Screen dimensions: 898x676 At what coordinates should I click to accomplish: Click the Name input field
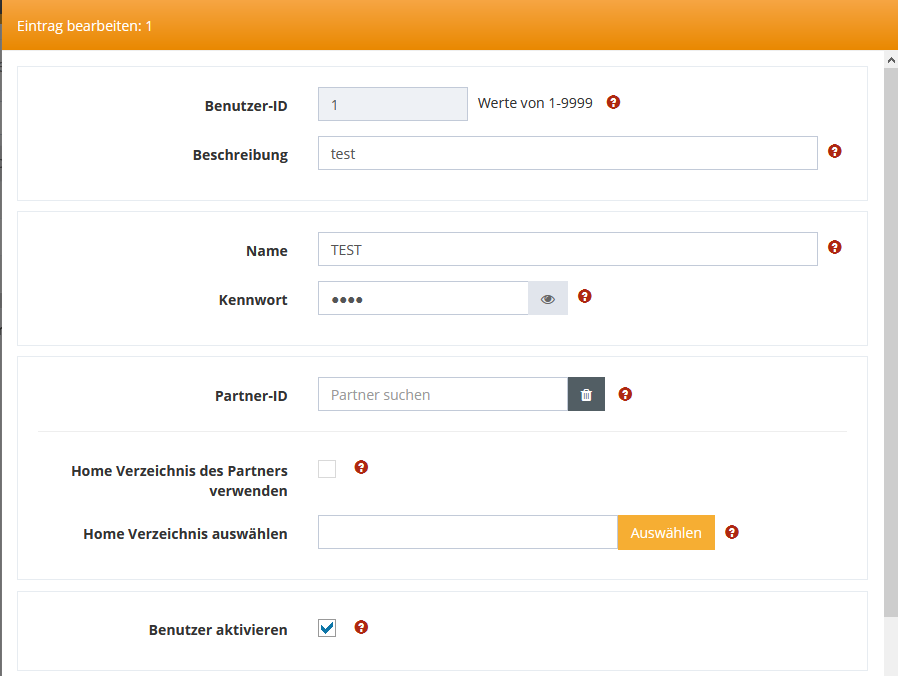tap(567, 250)
